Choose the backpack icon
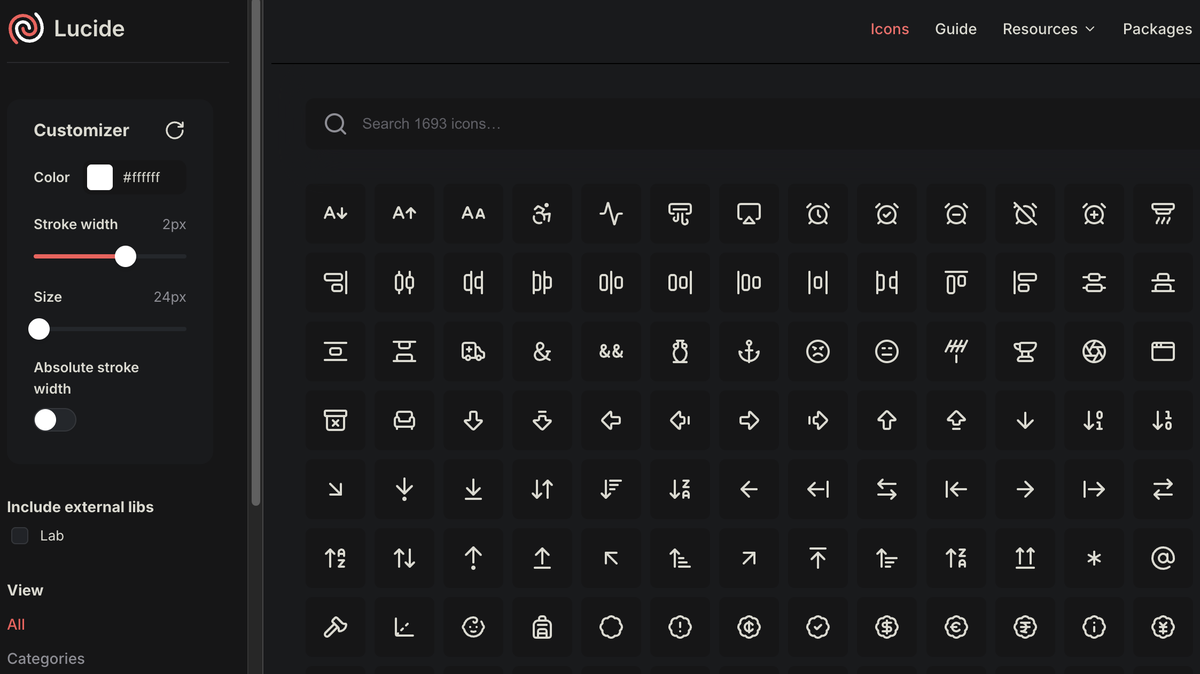 pyautogui.click(x=542, y=627)
